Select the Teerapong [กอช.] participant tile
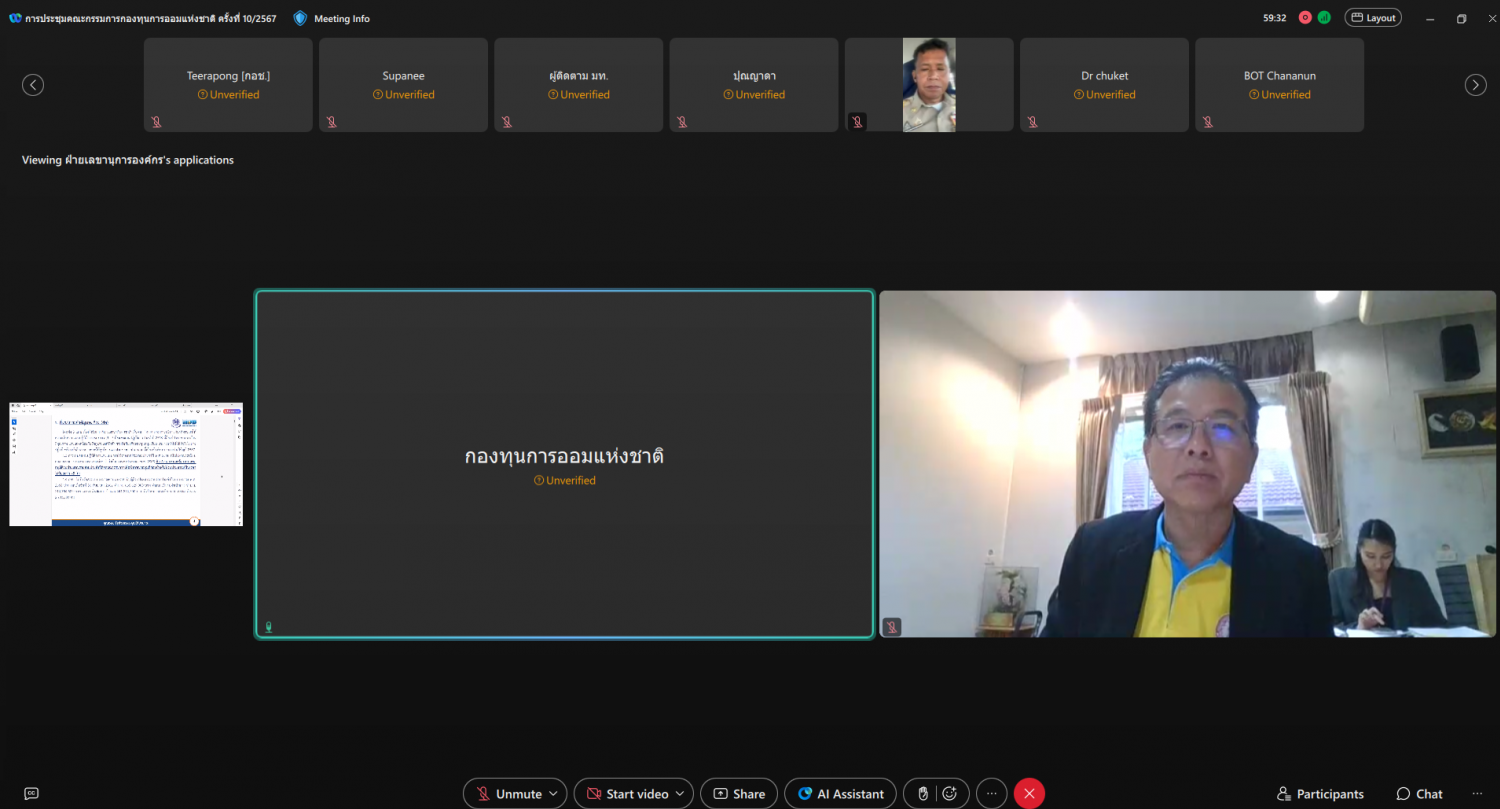The width and height of the screenshot is (1500, 809). (228, 85)
